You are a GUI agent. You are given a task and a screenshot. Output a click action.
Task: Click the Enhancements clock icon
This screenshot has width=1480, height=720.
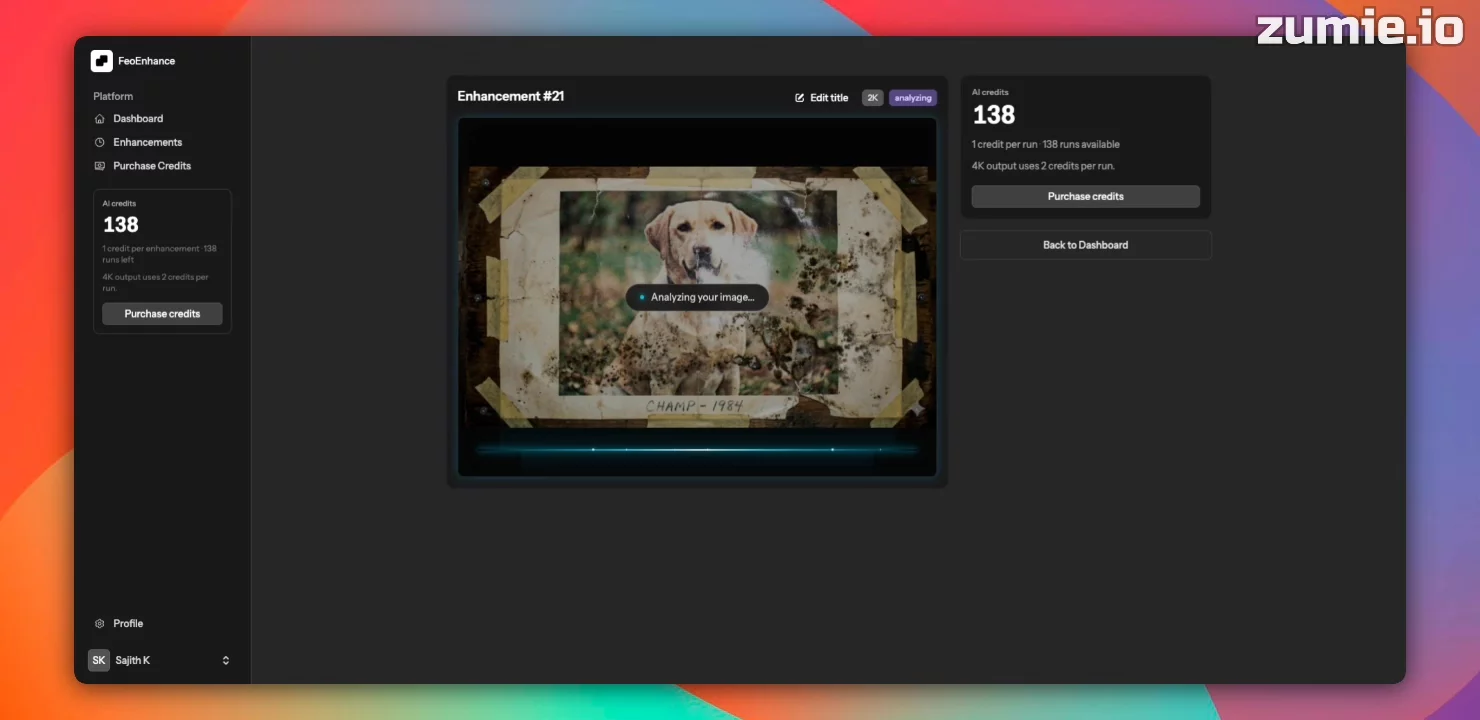99,143
